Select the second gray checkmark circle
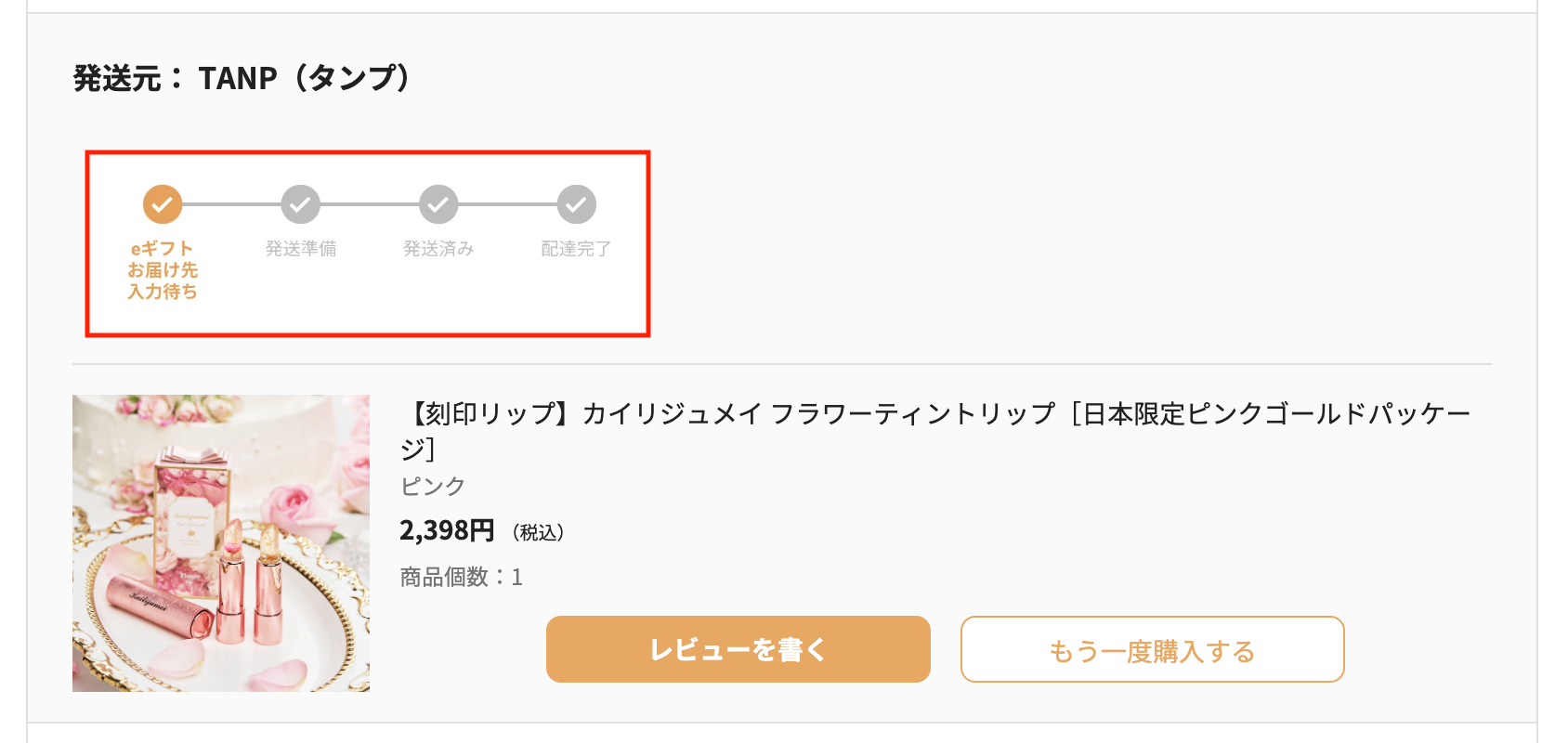The width and height of the screenshot is (1568, 743). coord(301,203)
